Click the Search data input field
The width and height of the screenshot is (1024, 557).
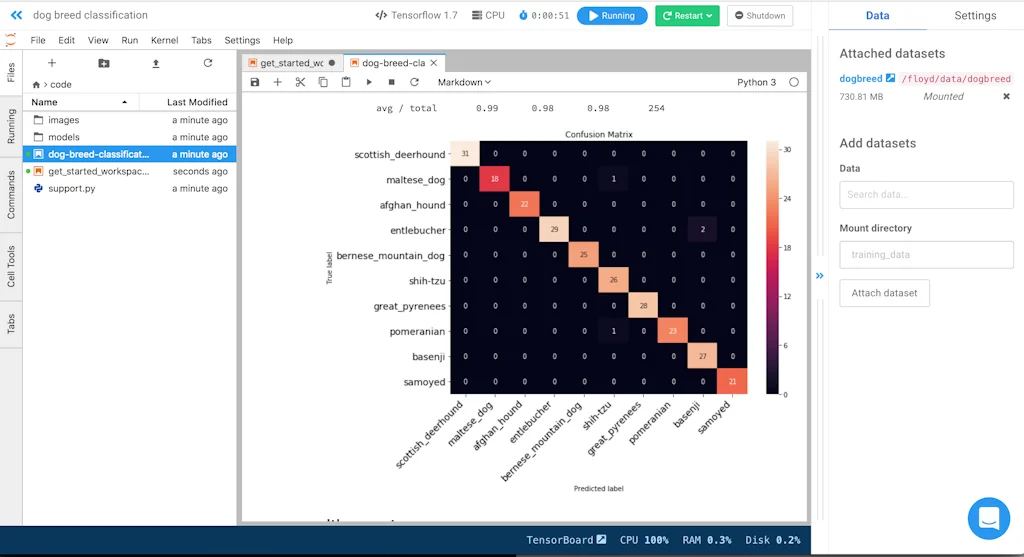(926, 195)
